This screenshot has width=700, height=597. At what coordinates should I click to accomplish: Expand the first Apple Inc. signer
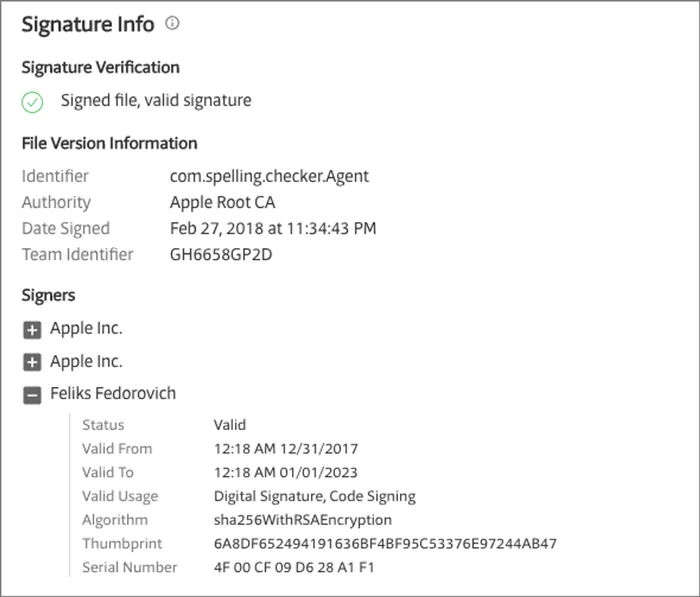coord(32,329)
